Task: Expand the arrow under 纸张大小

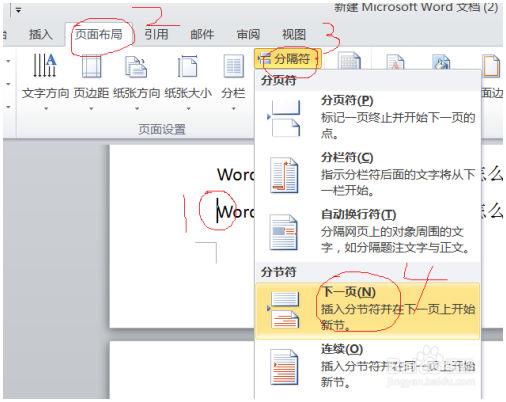Action: [188, 108]
